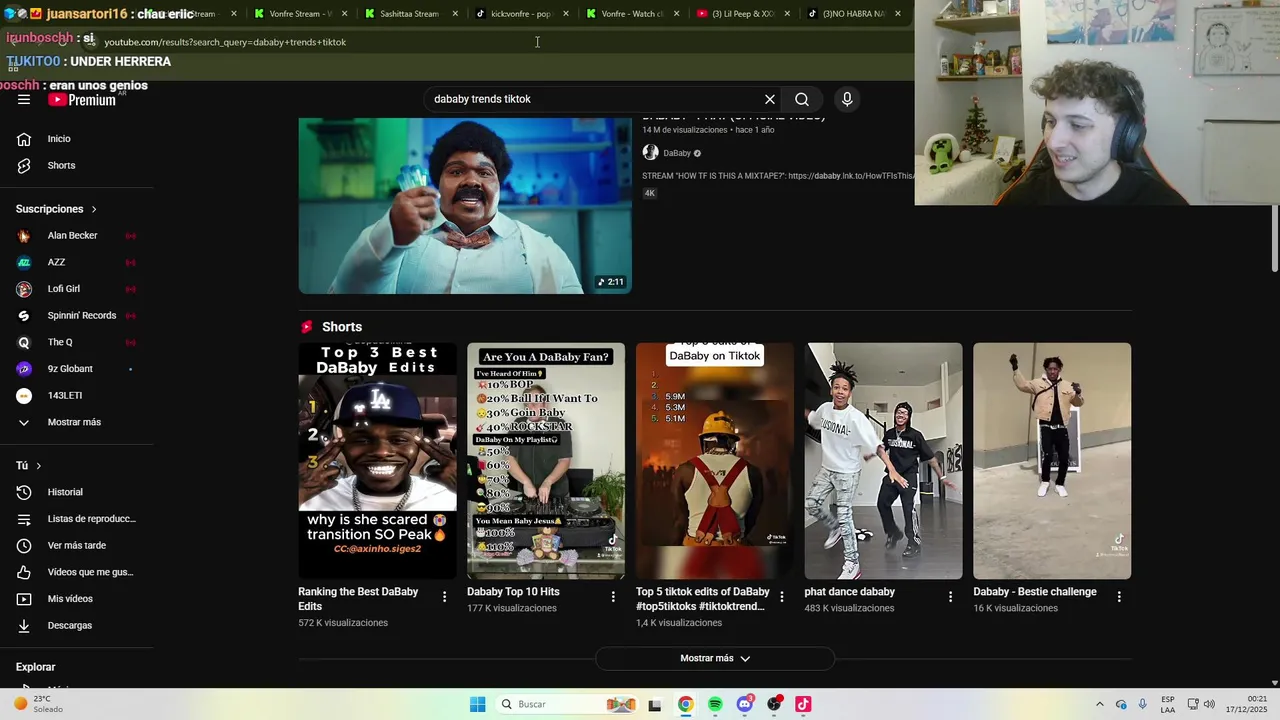Expand 'Mostrar más' in subscriptions list
Screen dimensions: 1280x720
pos(76,422)
